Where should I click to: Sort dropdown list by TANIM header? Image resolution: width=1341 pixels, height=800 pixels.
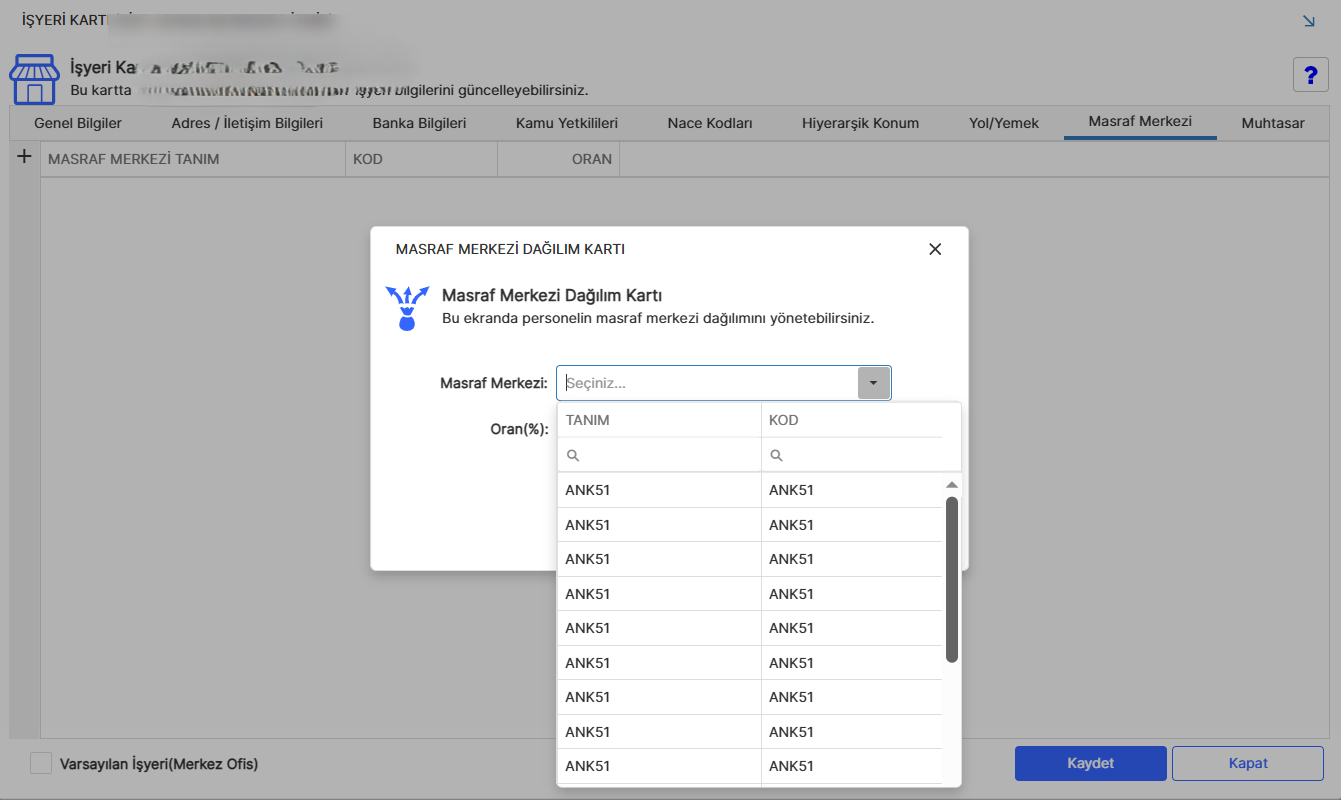pyautogui.click(x=659, y=420)
